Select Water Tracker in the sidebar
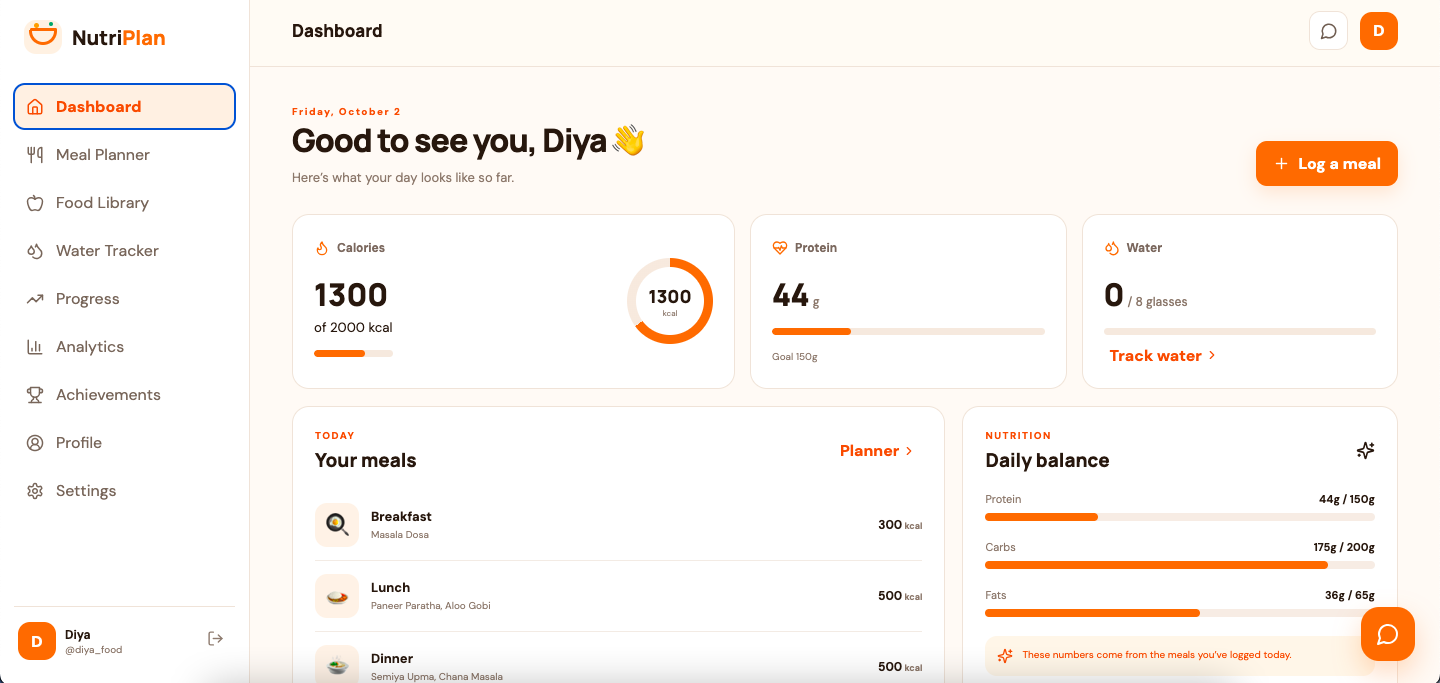 click(x=124, y=251)
